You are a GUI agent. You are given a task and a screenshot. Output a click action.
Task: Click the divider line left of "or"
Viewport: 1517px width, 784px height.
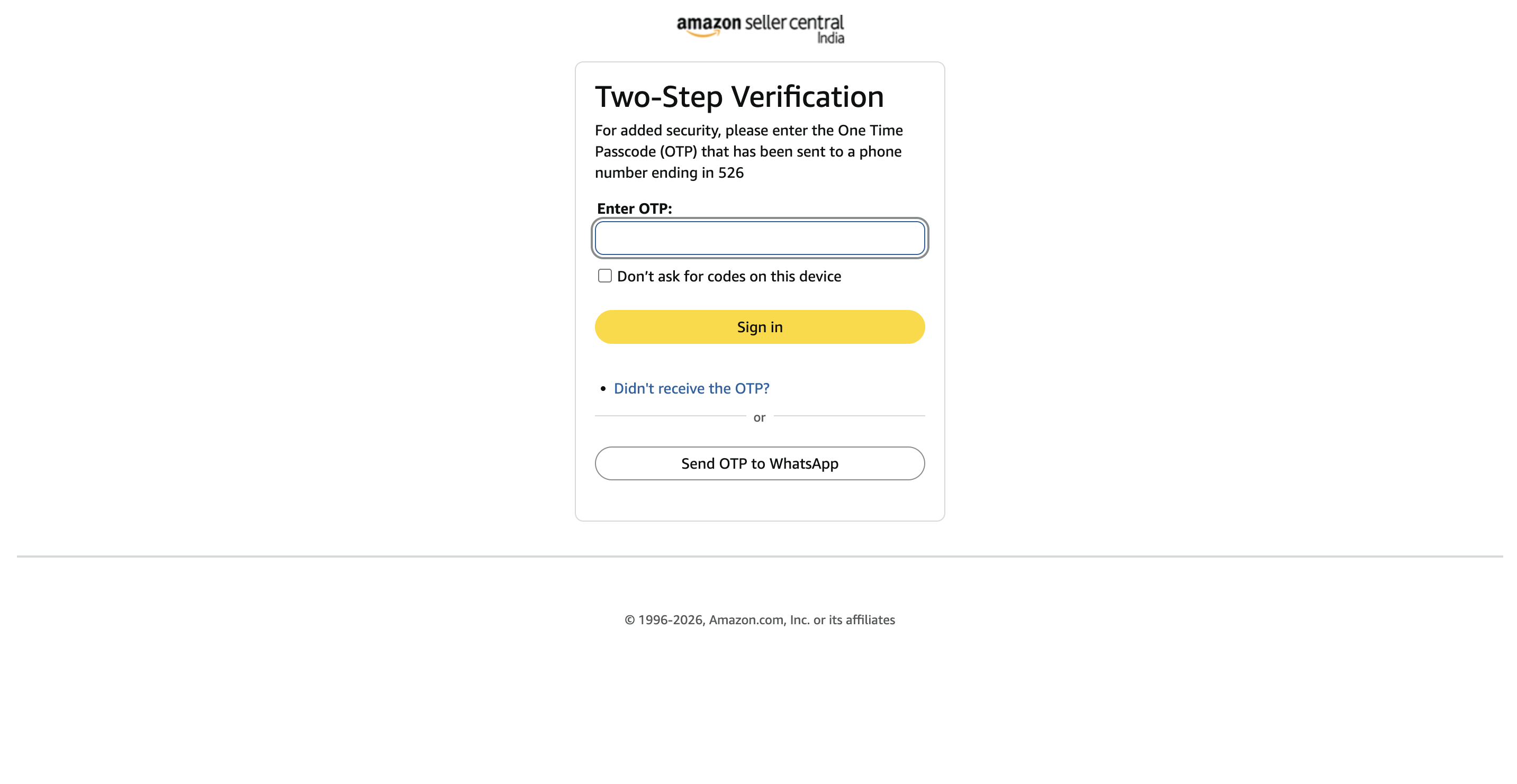[670, 416]
